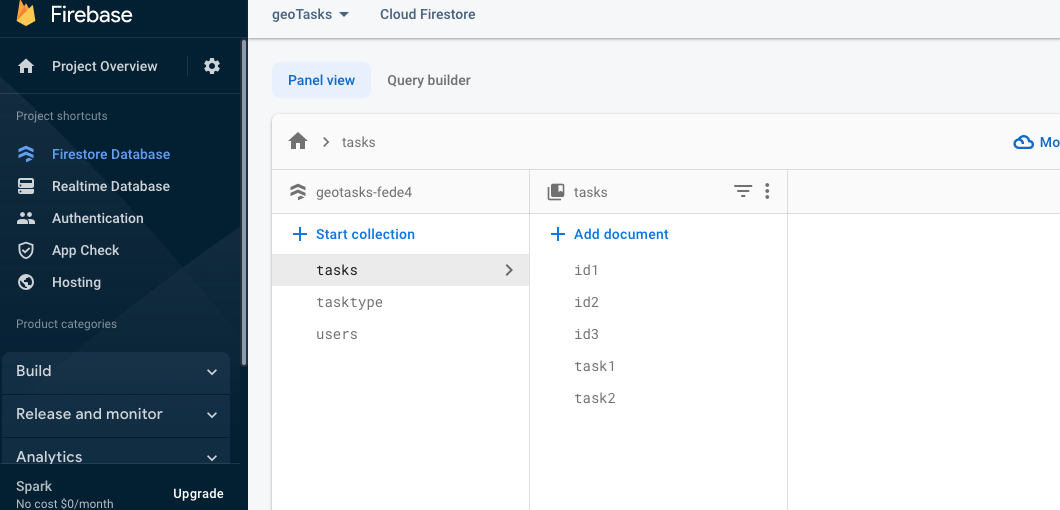
Task: Click the home breadcrumb icon
Action: (298, 142)
